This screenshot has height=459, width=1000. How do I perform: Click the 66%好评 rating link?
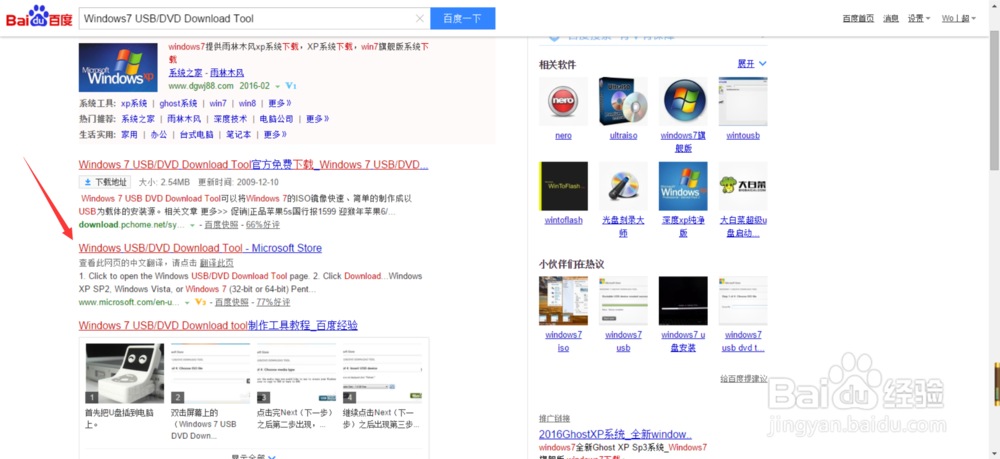[262, 225]
